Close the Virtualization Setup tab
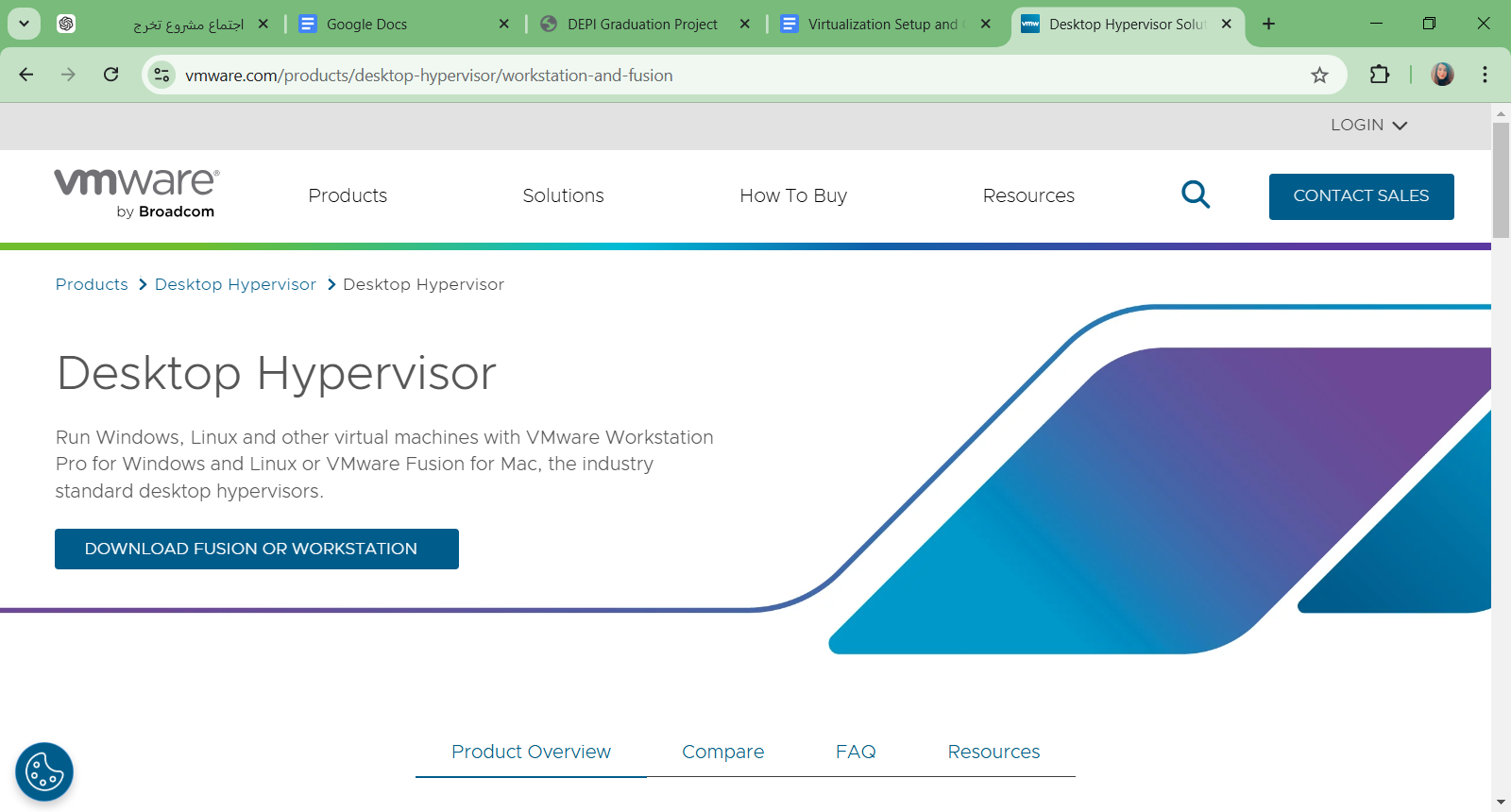The width and height of the screenshot is (1511, 812). tap(986, 24)
